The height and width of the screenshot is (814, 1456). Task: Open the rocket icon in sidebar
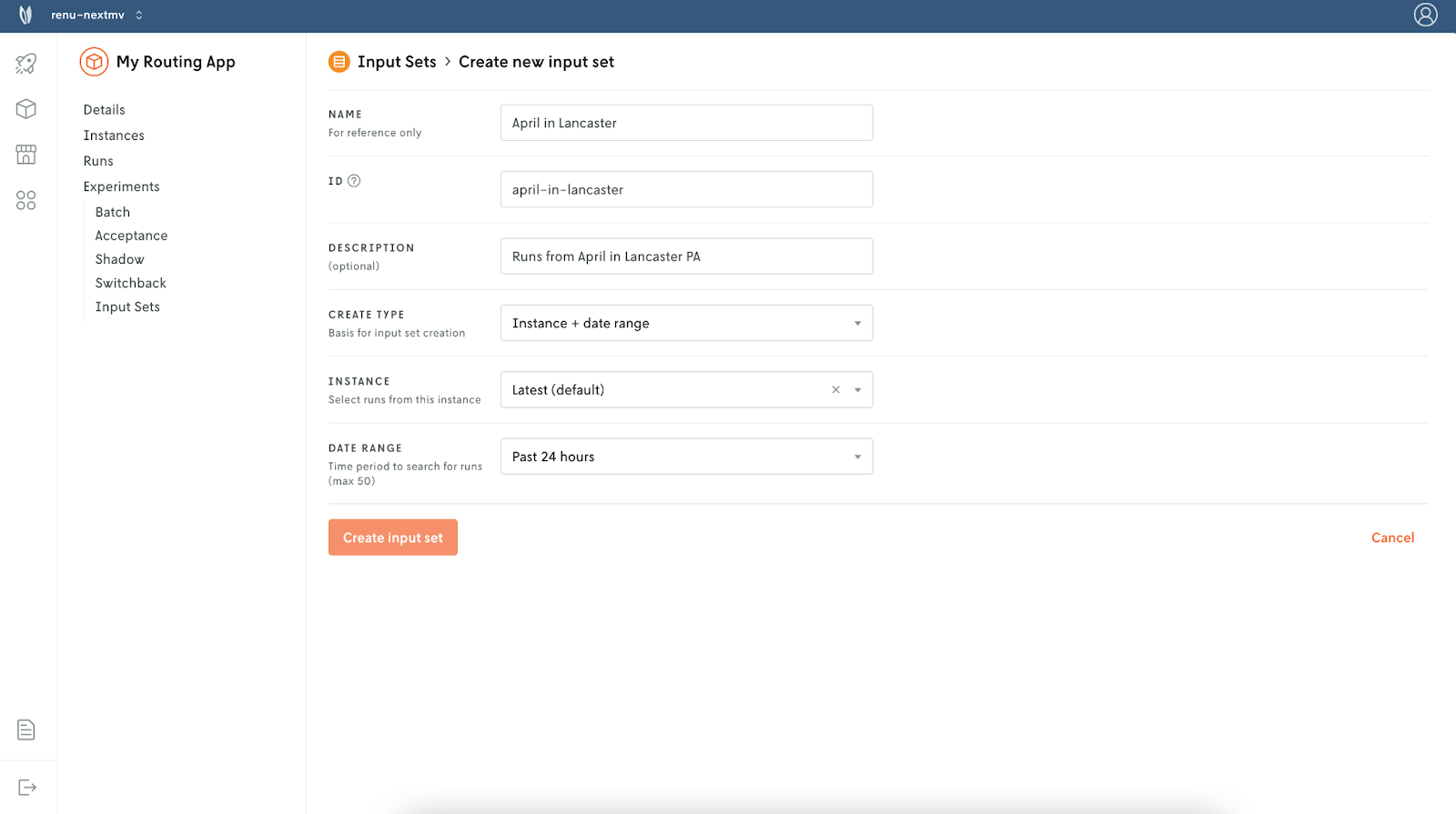[x=26, y=63]
